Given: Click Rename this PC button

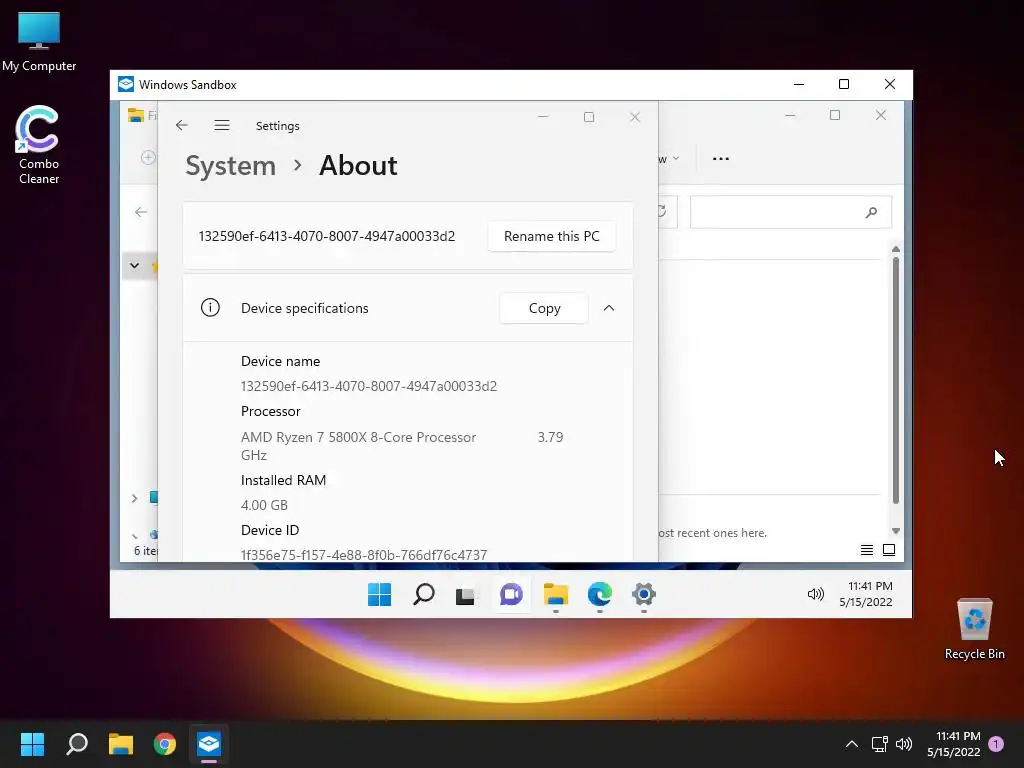Looking at the screenshot, I should click(551, 236).
